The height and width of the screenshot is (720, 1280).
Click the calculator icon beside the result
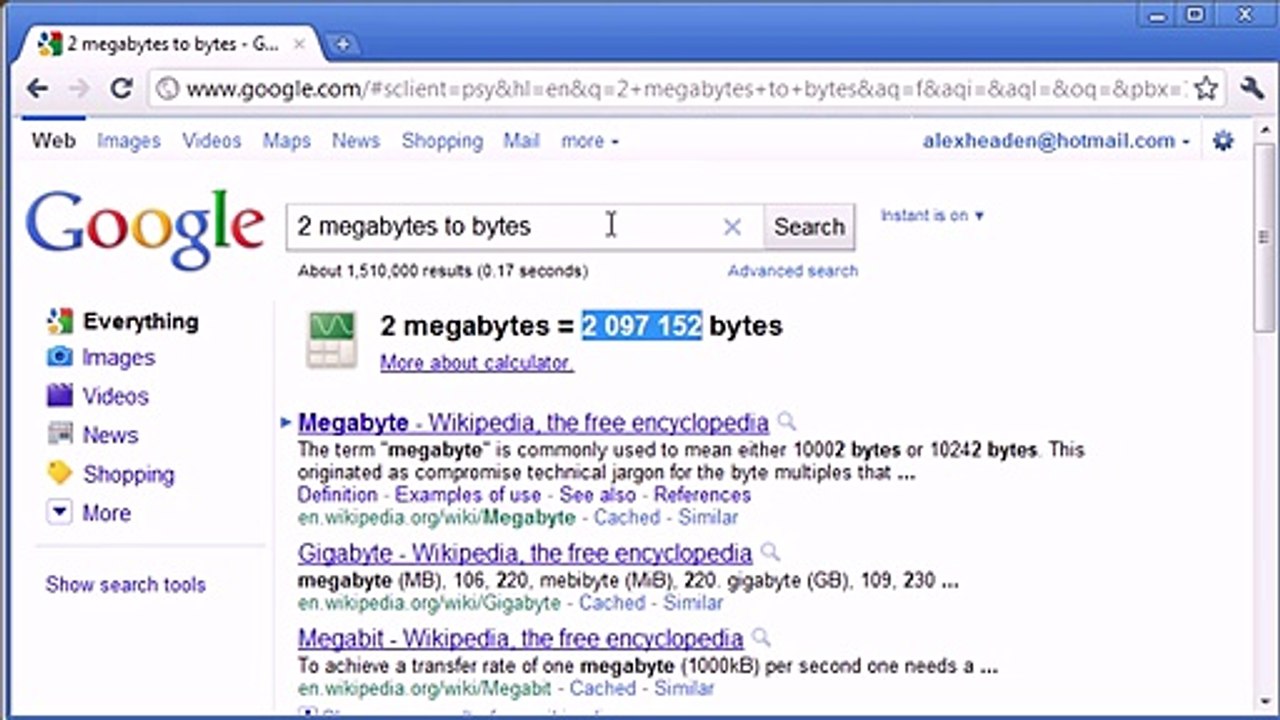click(331, 340)
